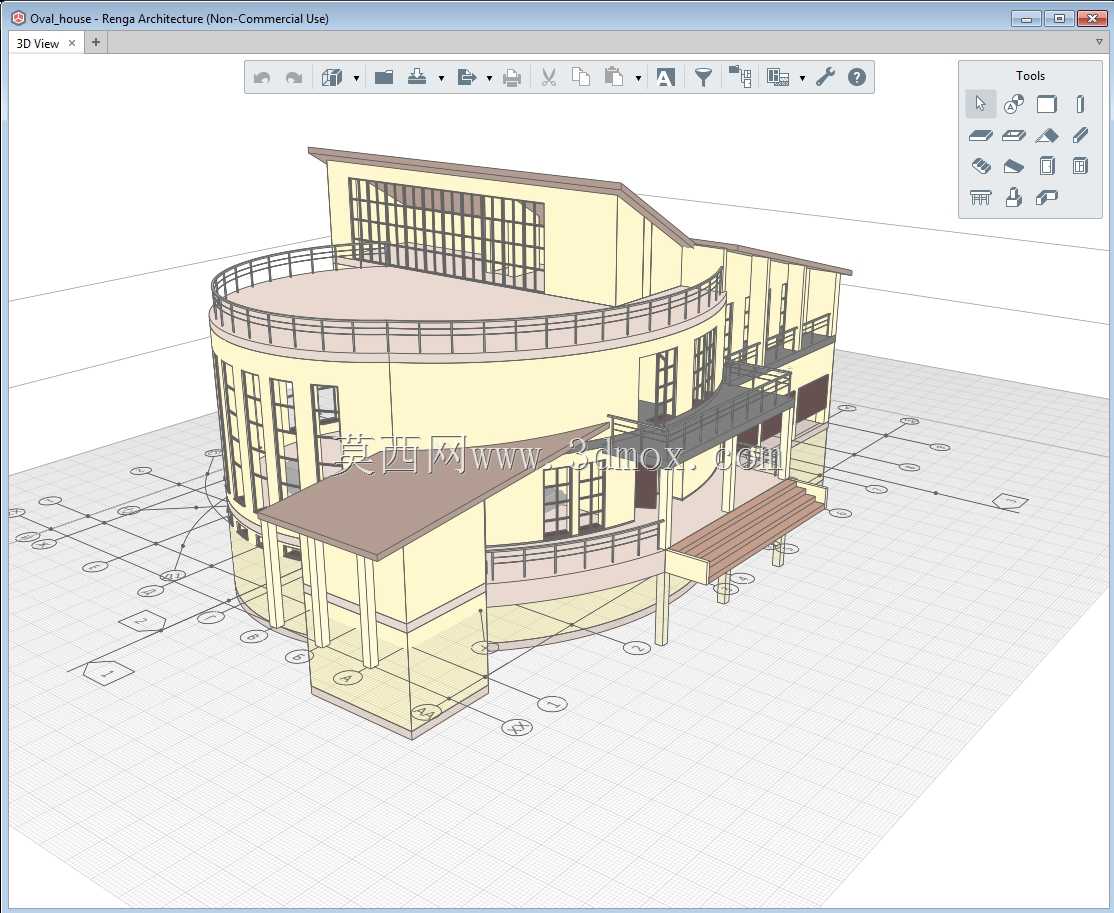This screenshot has height=913, width=1114.
Task: Select the Ramp tool in Tools
Action: (1014, 167)
